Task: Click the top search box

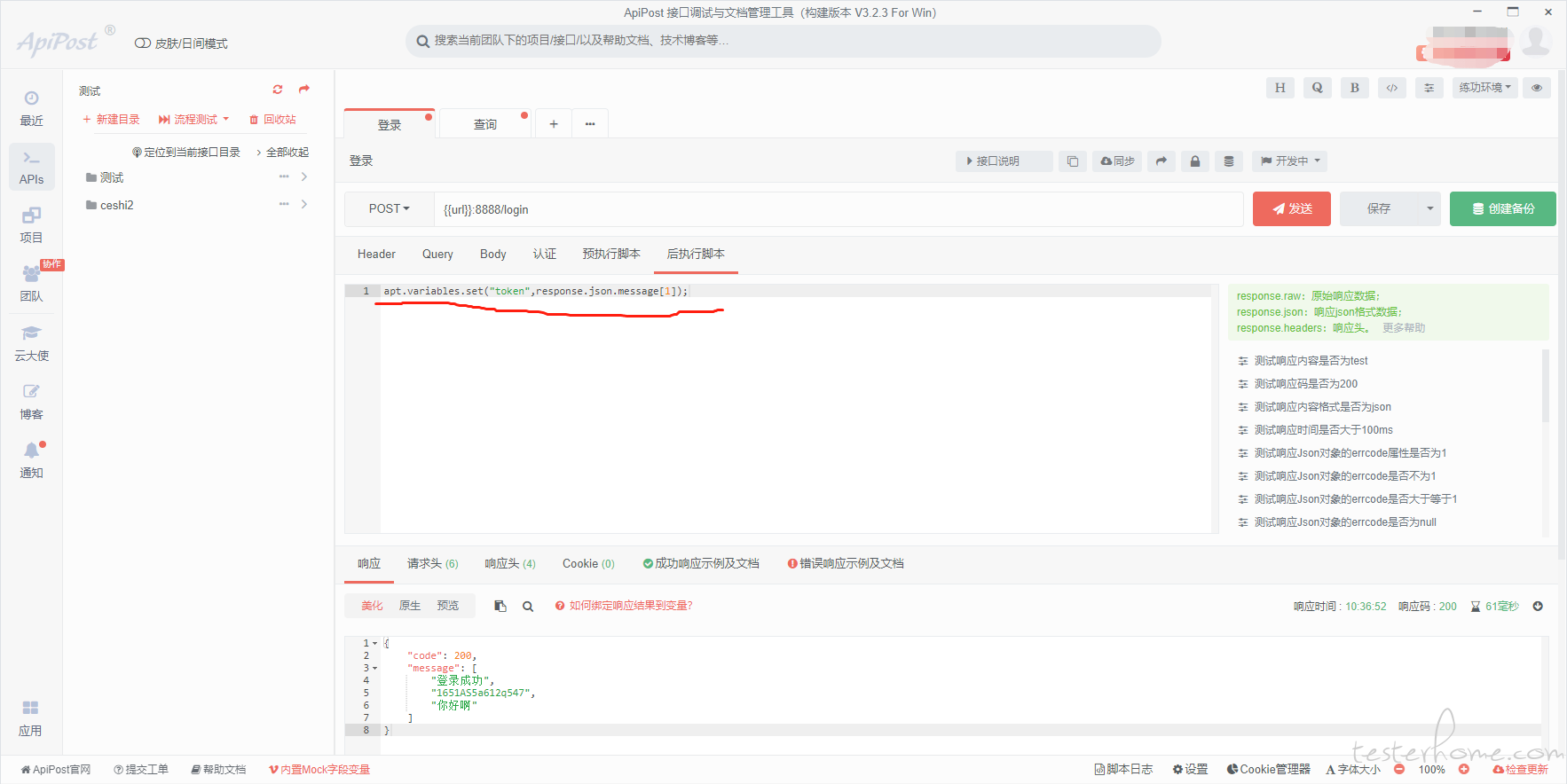Action: click(783, 41)
